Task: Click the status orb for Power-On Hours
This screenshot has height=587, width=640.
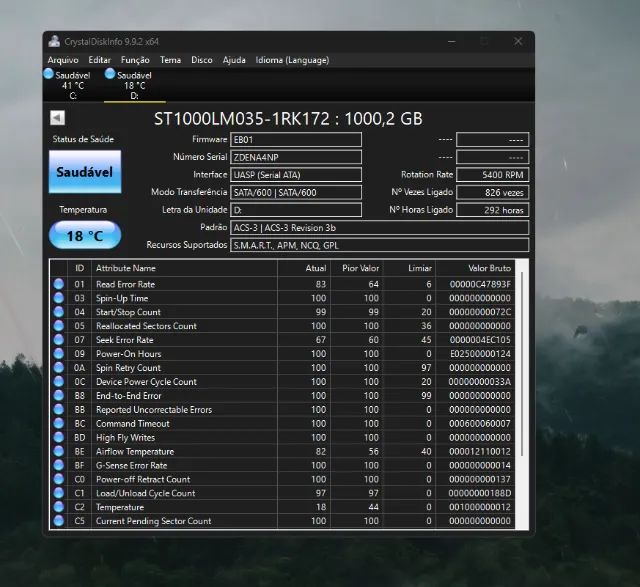Action: [x=59, y=354]
